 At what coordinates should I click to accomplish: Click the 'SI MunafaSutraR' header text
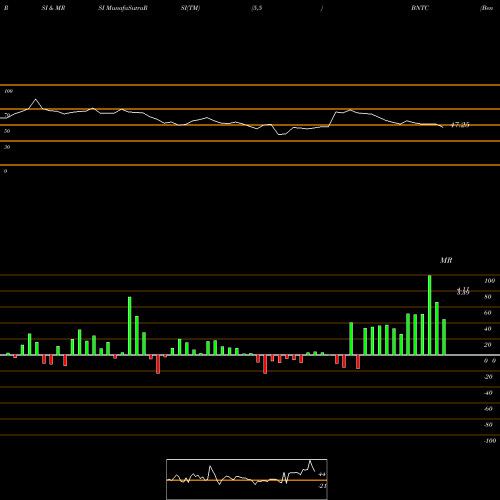(x=123, y=8)
